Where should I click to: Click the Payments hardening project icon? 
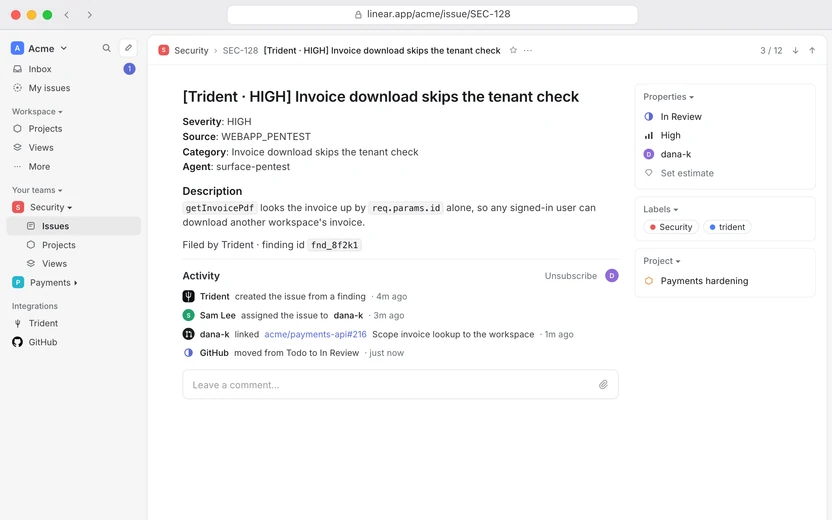(648, 281)
